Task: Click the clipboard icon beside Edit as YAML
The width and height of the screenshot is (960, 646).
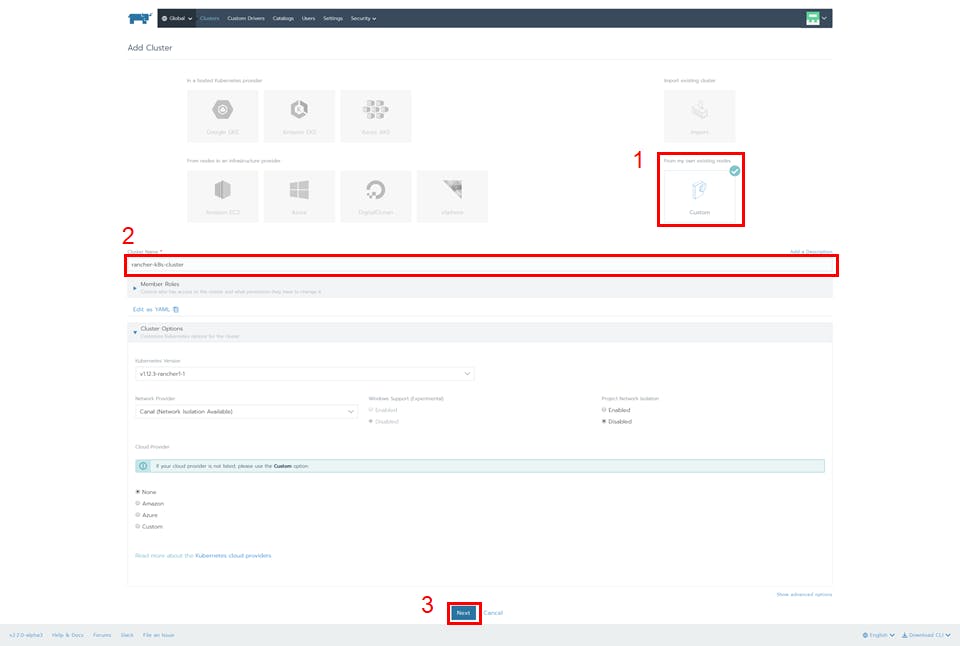Action: point(176,310)
